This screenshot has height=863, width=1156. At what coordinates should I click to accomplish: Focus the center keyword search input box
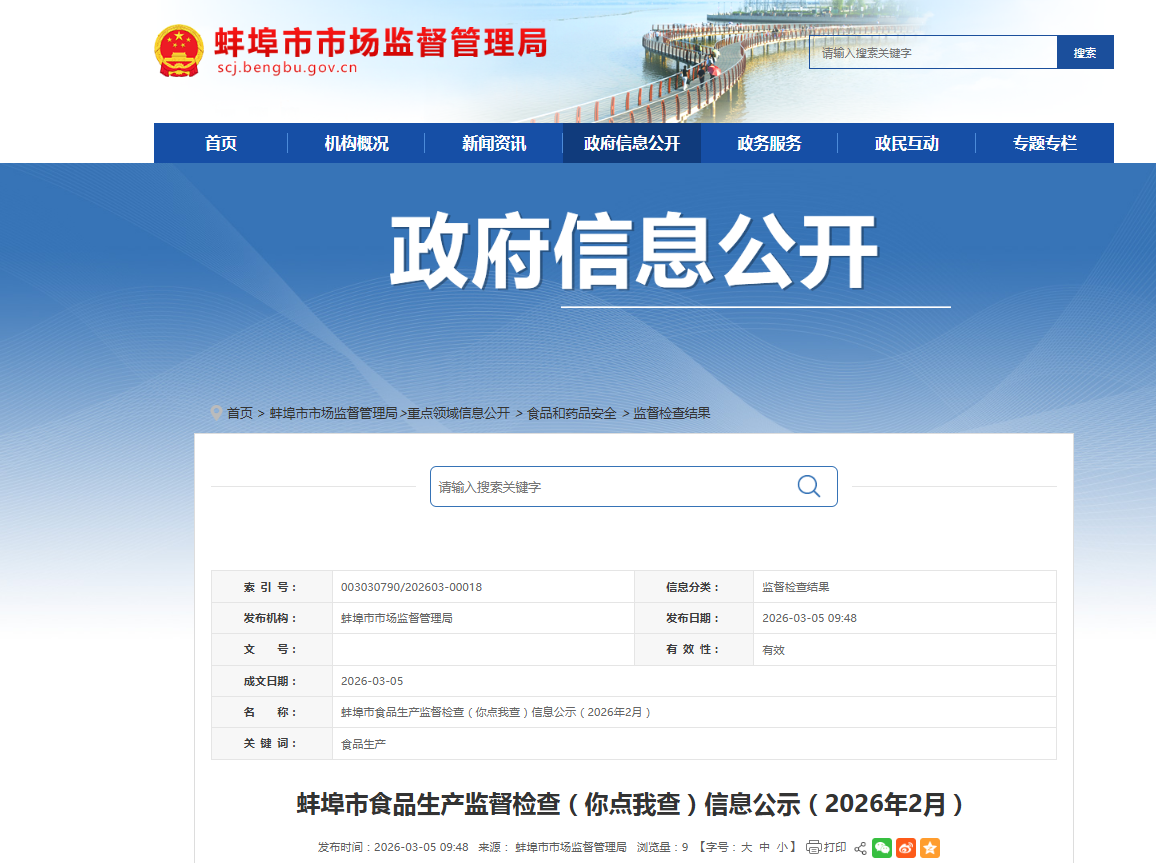610,487
